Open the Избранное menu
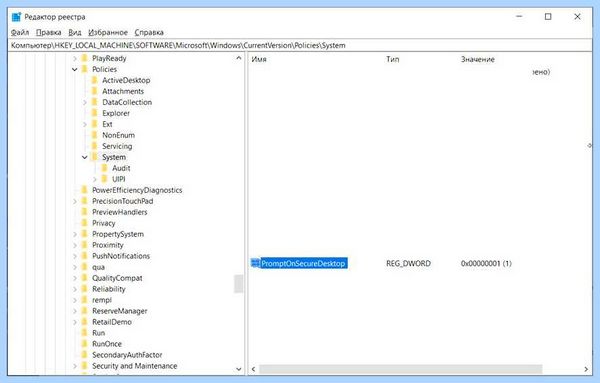600x383 pixels. (108, 33)
